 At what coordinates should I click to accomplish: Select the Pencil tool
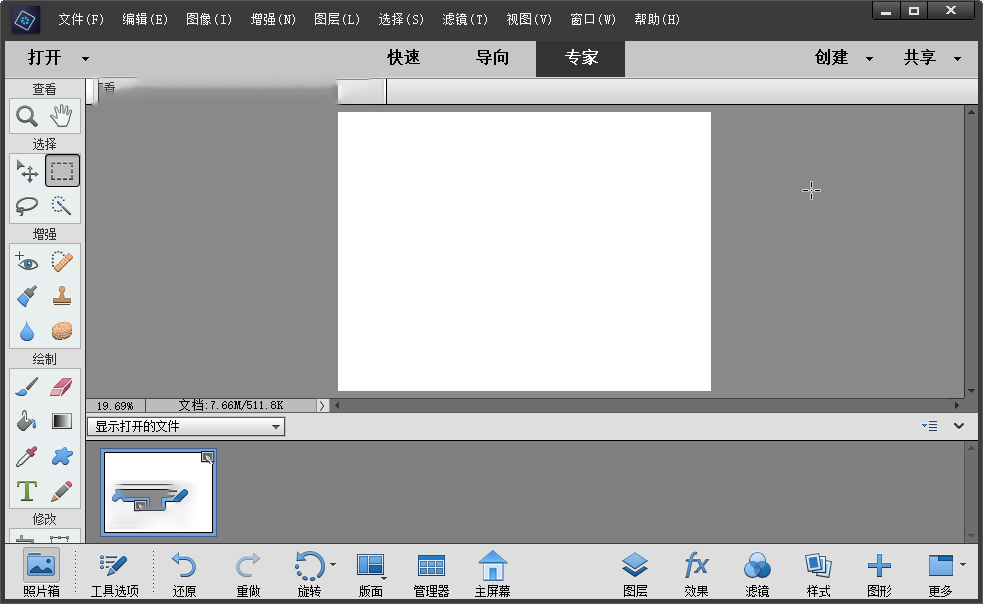pyautogui.click(x=61, y=491)
